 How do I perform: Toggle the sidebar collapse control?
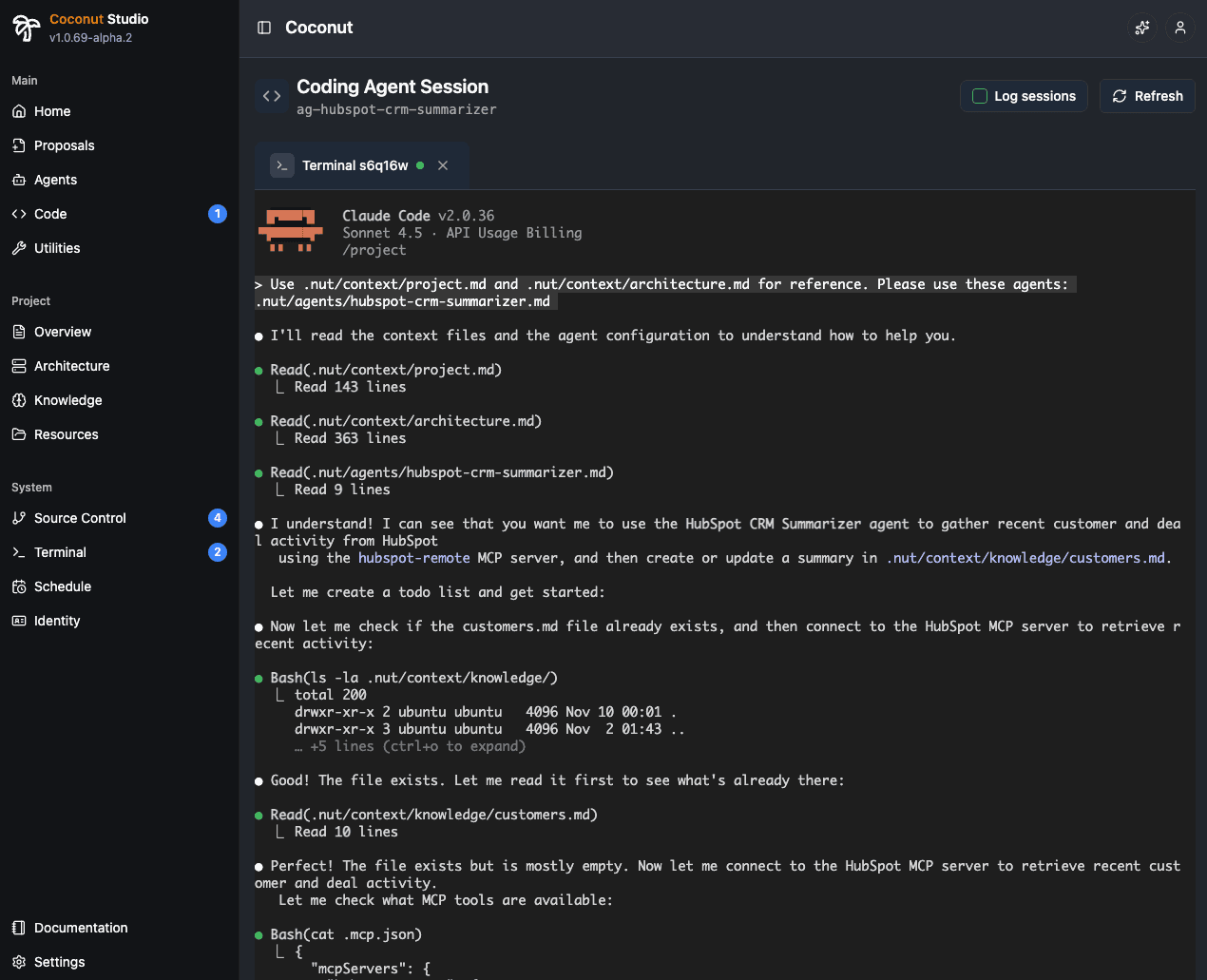pyautogui.click(x=263, y=28)
